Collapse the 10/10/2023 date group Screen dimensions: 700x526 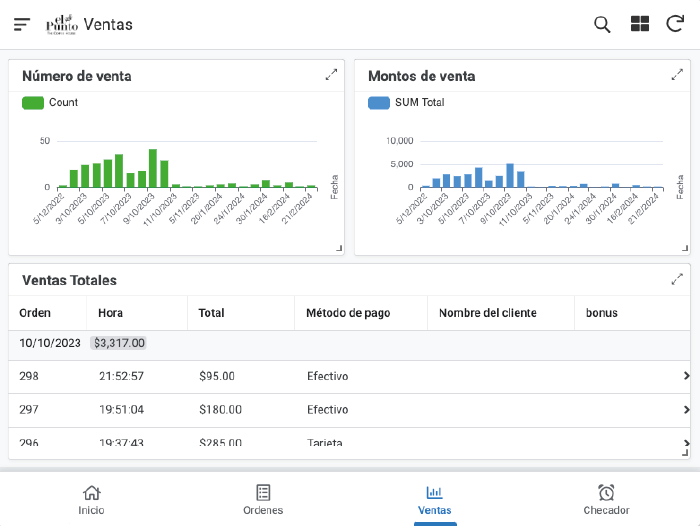(51, 343)
